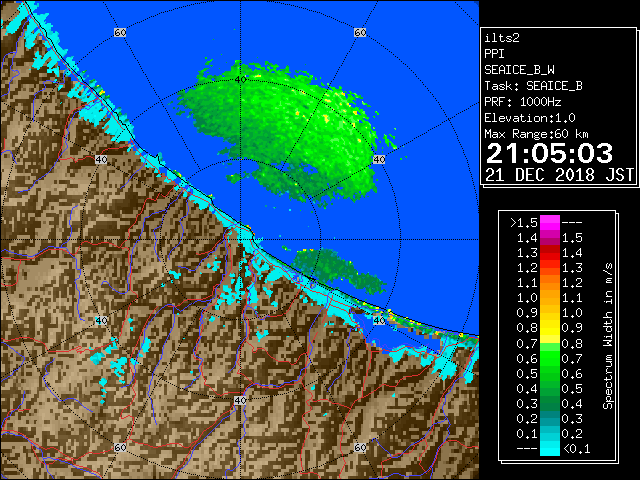Select the 'Task: SEAICE_B' line
Image resolution: width=640 pixels, height=480 pixels.
click(533, 86)
